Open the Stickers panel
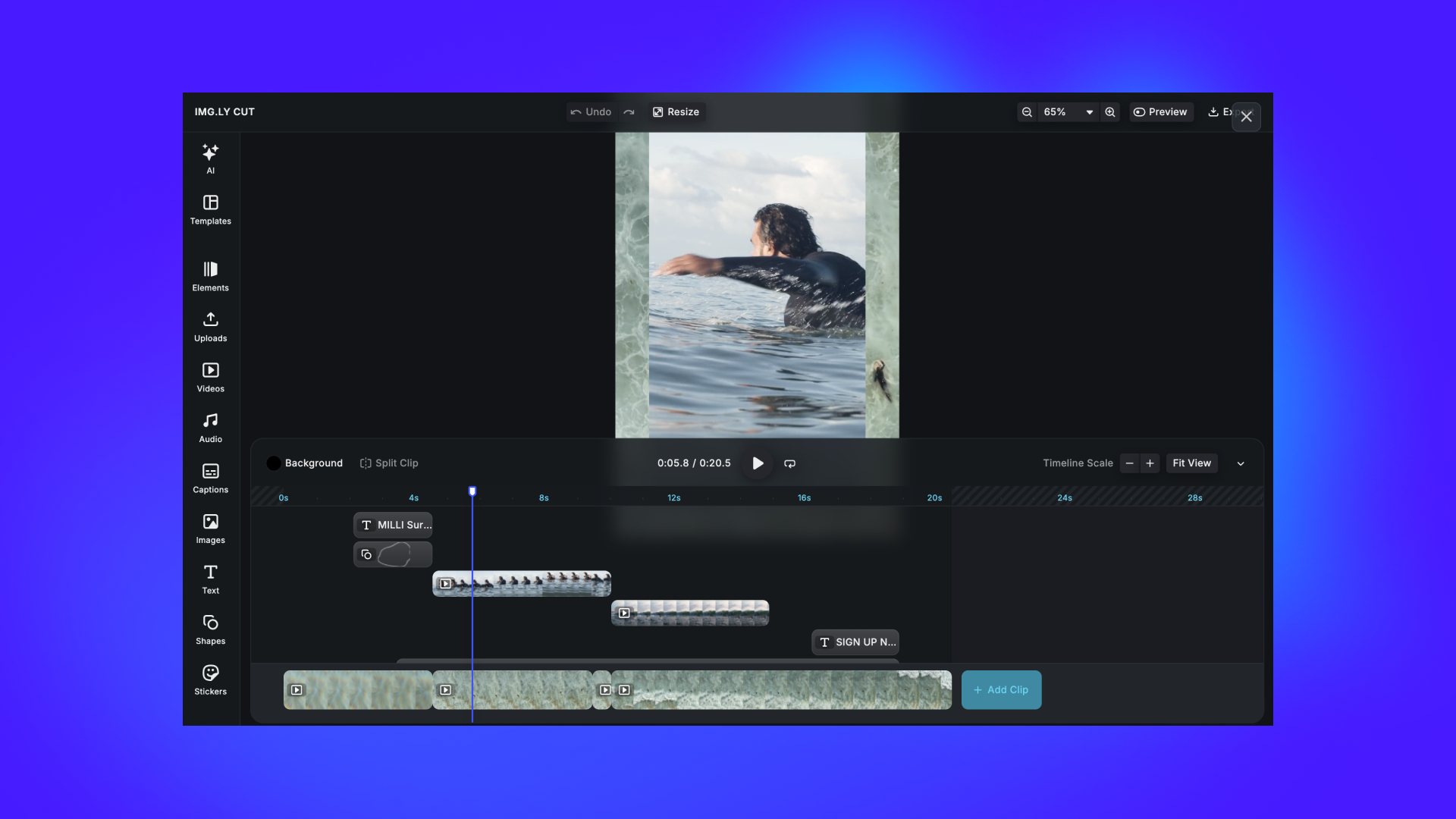Screen dimensions: 1456x819 (x=210, y=677)
